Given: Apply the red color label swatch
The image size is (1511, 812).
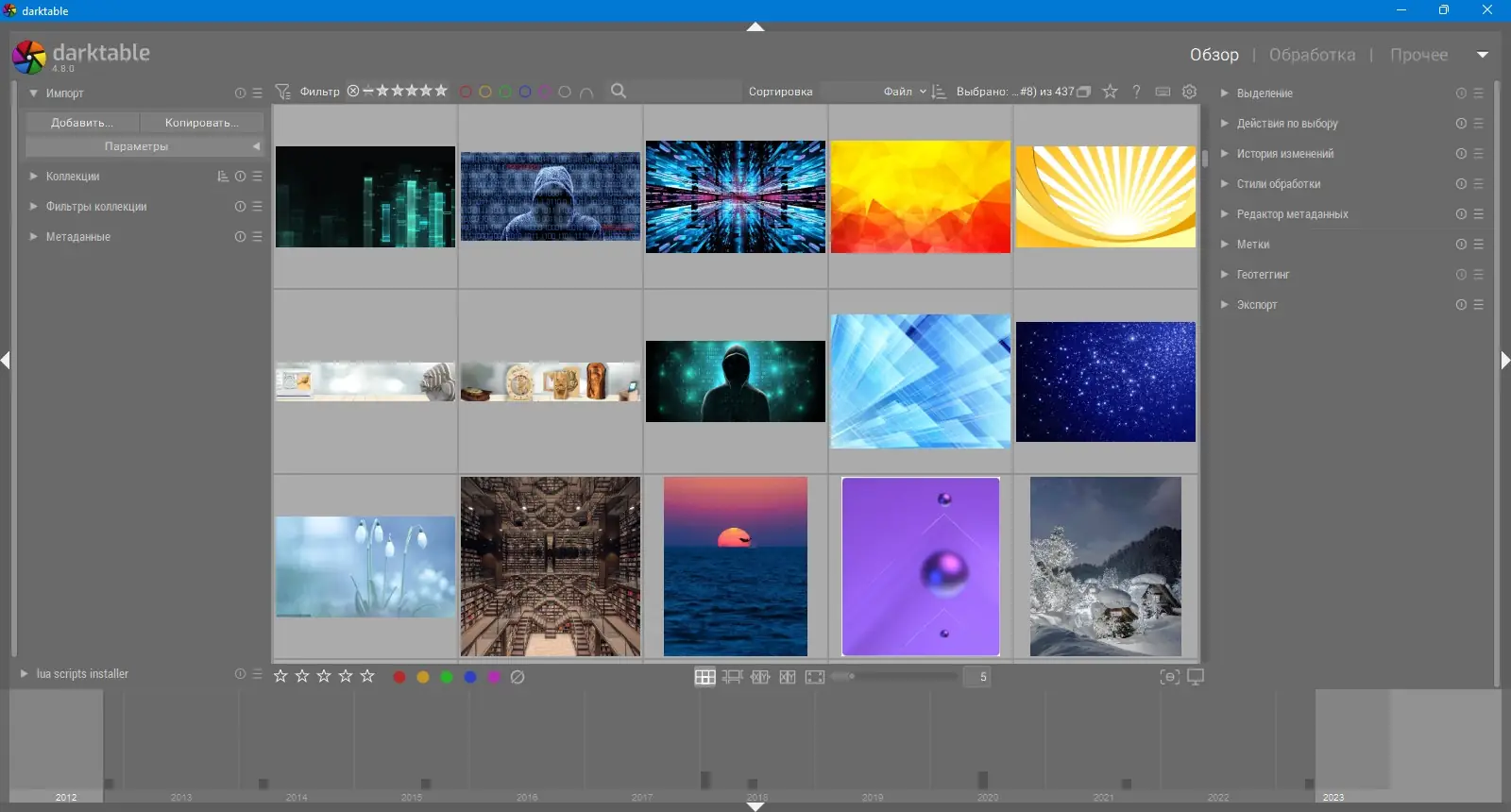Looking at the screenshot, I should [399, 677].
